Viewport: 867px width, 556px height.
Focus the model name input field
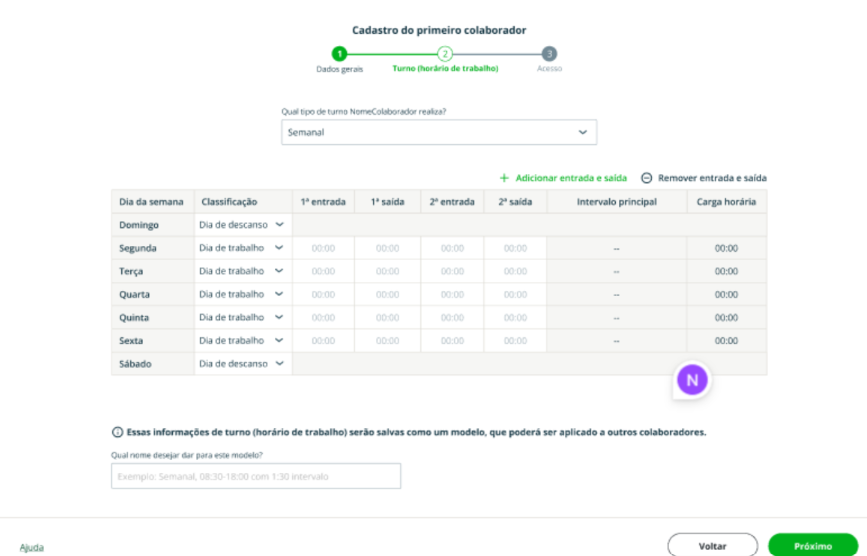[256, 476]
